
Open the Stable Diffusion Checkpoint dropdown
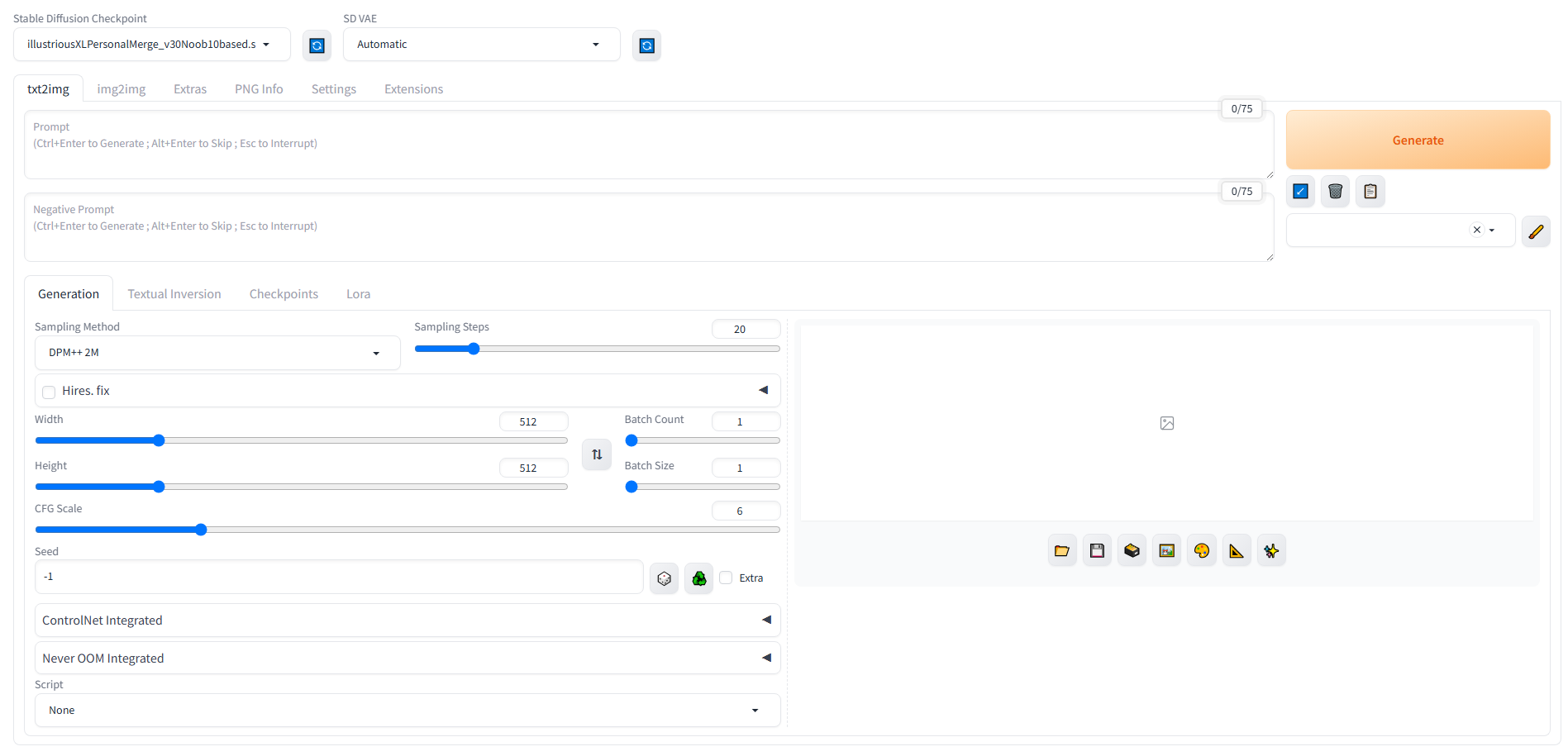pos(152,45)
